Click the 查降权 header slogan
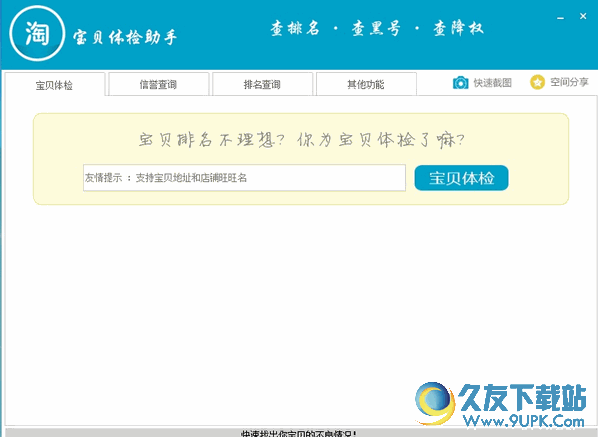598x437 pixels. (458, 29)
